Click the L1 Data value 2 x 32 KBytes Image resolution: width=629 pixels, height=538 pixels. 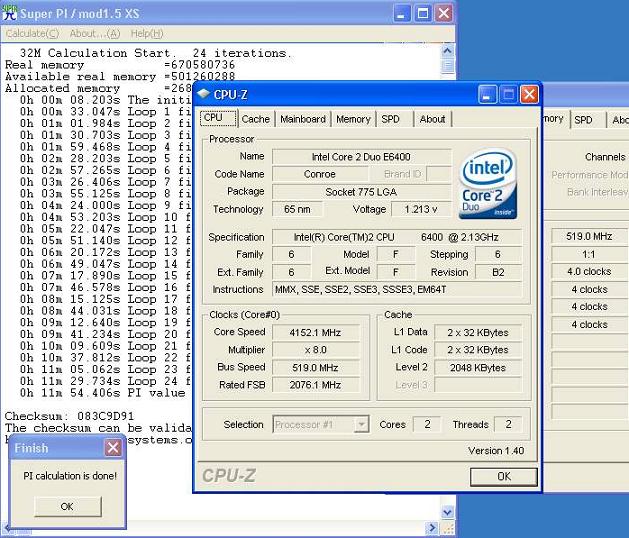478,333
